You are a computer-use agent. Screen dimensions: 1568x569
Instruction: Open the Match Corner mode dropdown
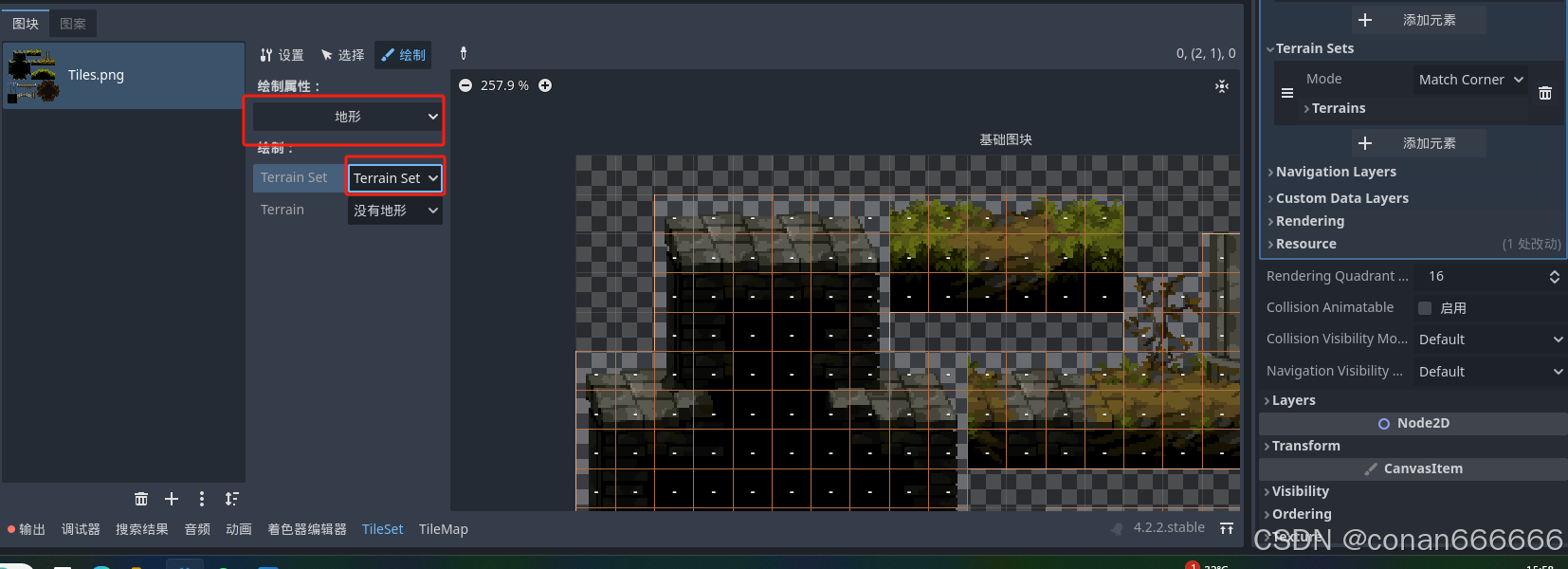pyautogui.click(x=1470, y=80)
